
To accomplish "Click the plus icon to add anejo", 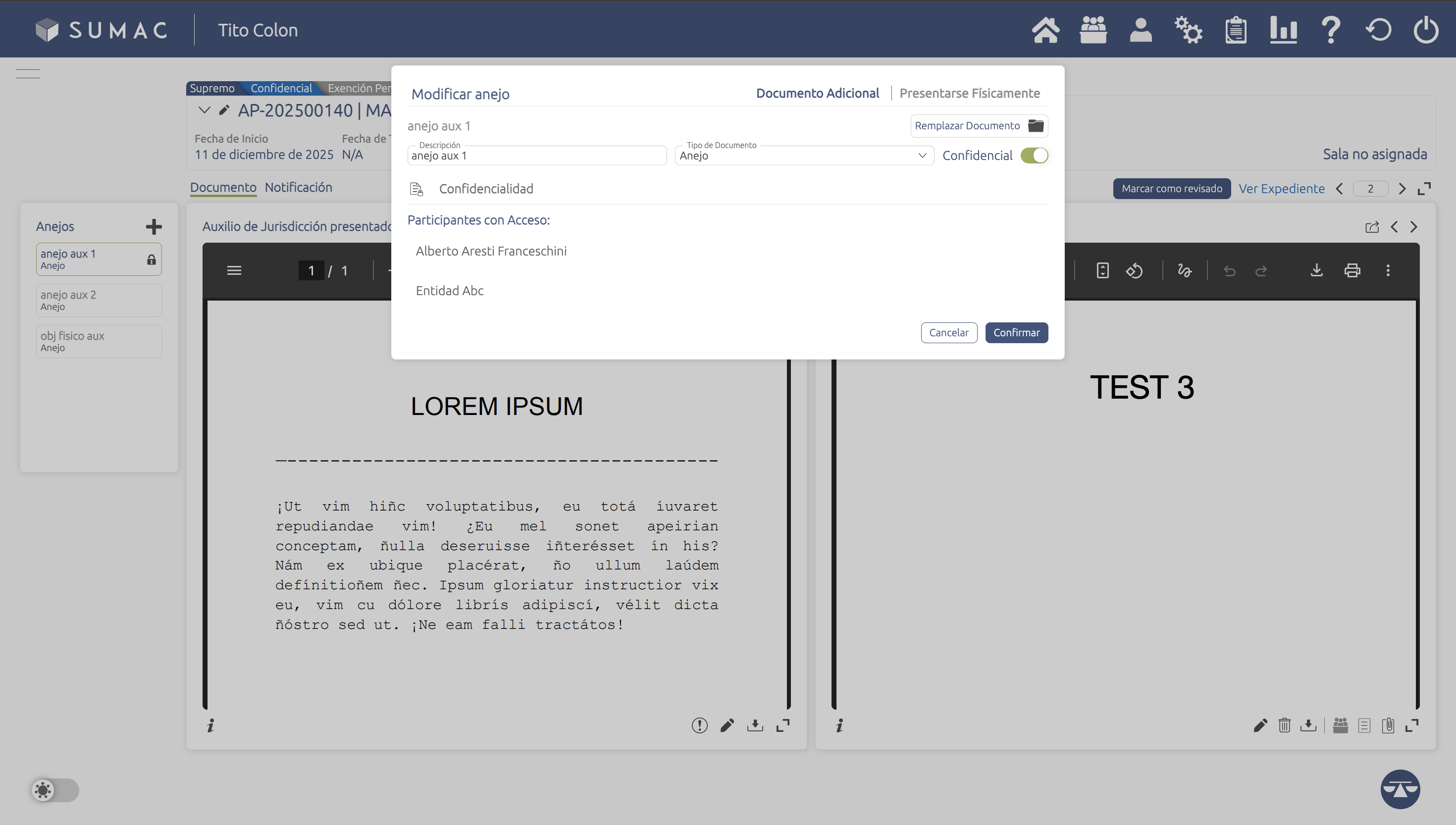I will coord(154,227).
